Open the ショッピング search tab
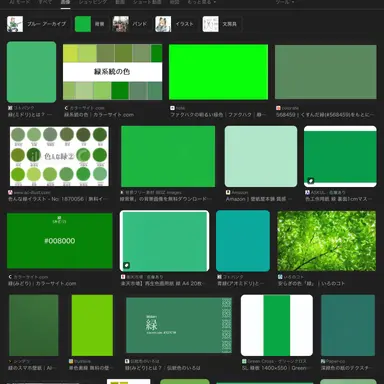This screenshot has height=384, width=384. point(93,2)
